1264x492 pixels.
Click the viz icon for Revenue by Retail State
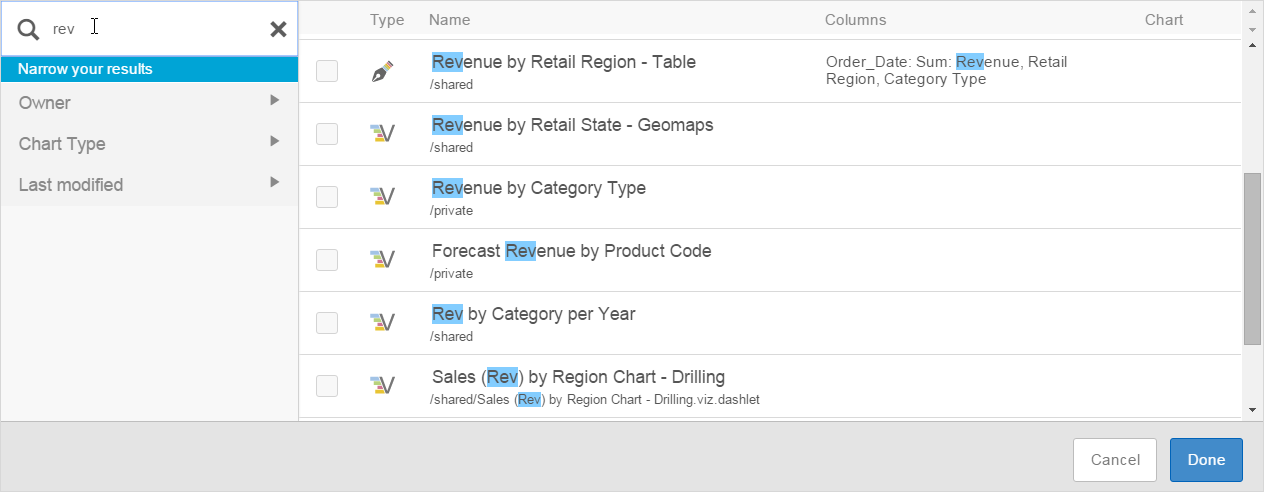point(382,134)
